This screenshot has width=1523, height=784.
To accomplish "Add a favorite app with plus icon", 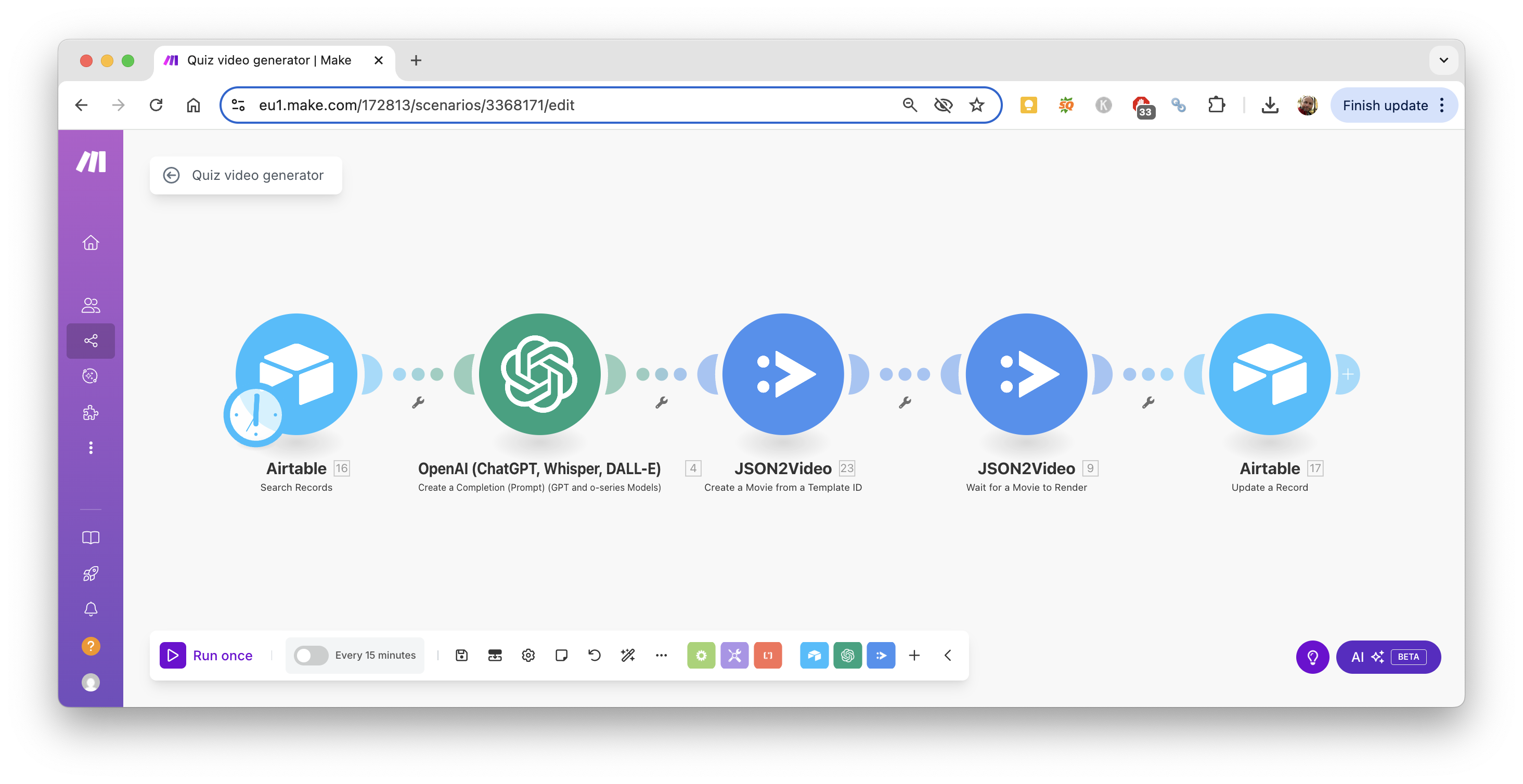I will click(x=914, y=655).
